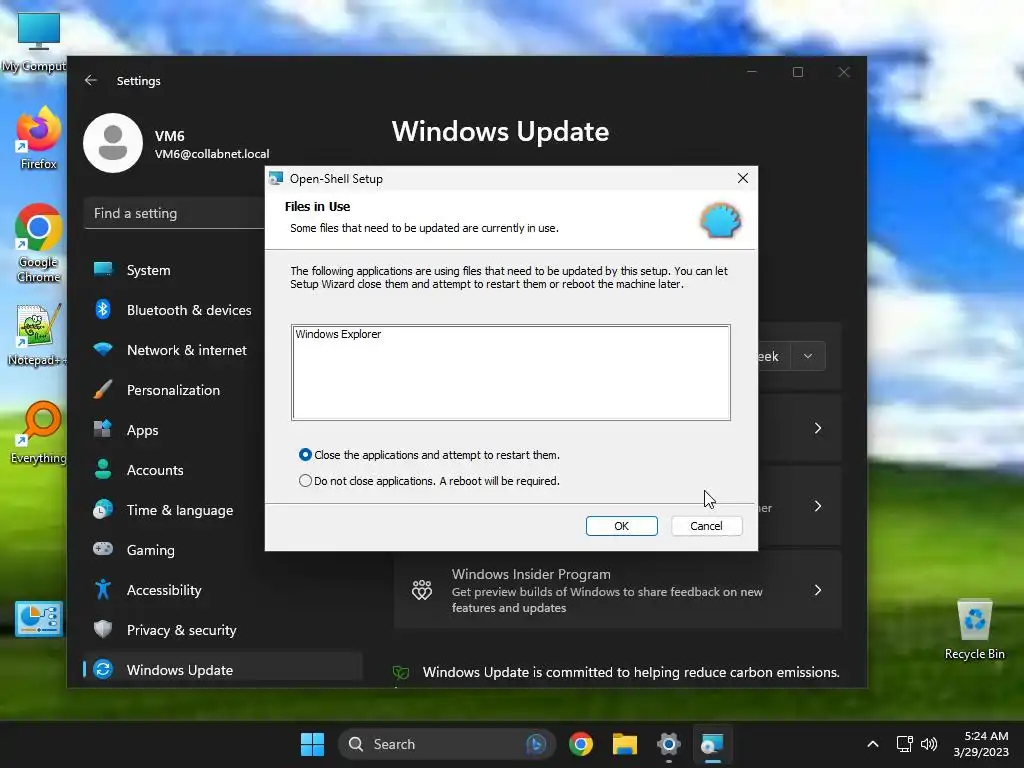Click the Accessibility figure icon in sidebar
This screenshot has height=768, width=1024.
tap(103, 589)
